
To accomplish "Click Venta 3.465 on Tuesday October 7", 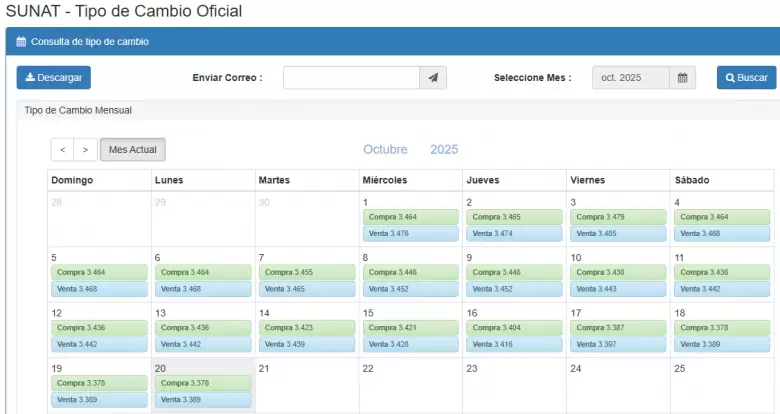I will (306, 289).
